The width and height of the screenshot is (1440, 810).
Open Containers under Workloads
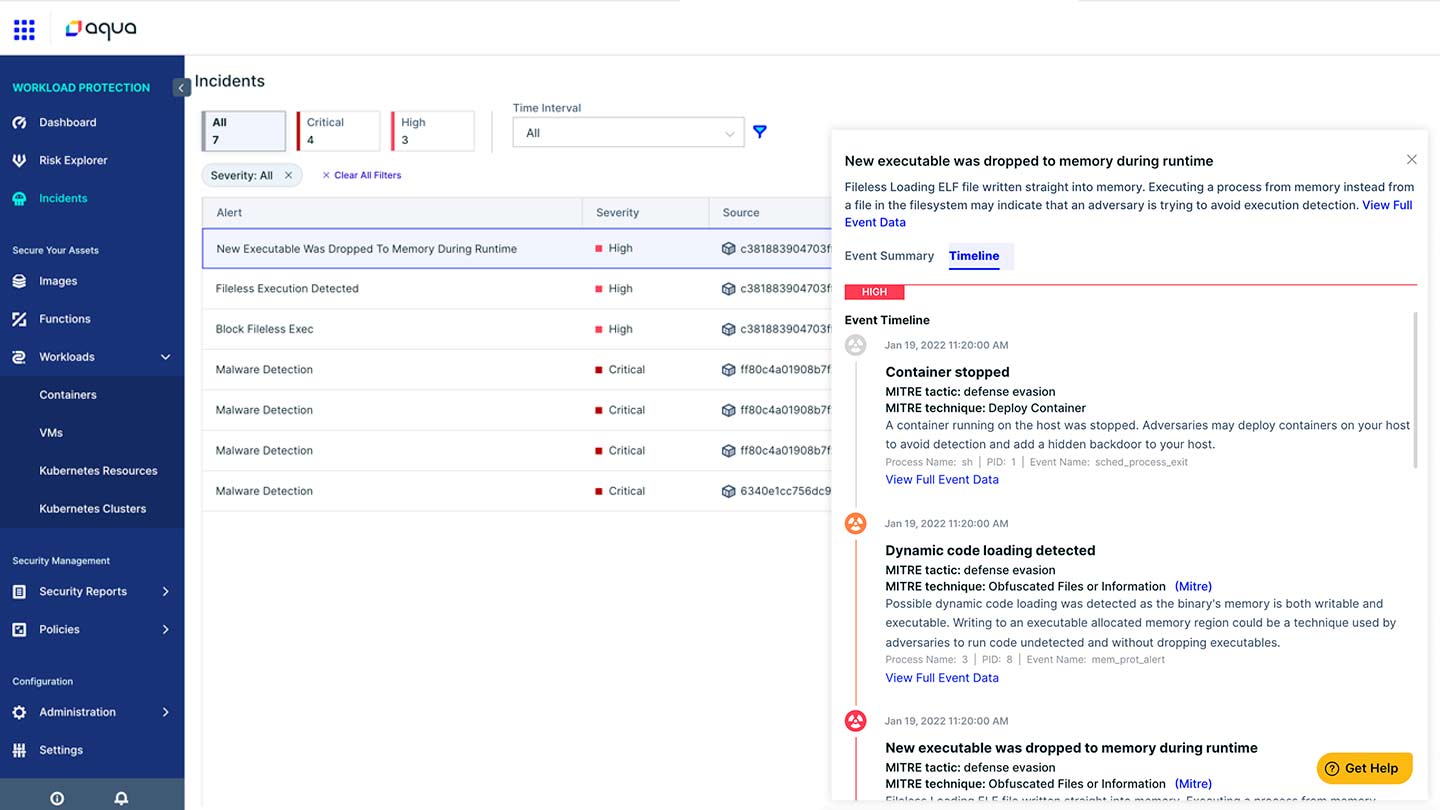[68, 395]
